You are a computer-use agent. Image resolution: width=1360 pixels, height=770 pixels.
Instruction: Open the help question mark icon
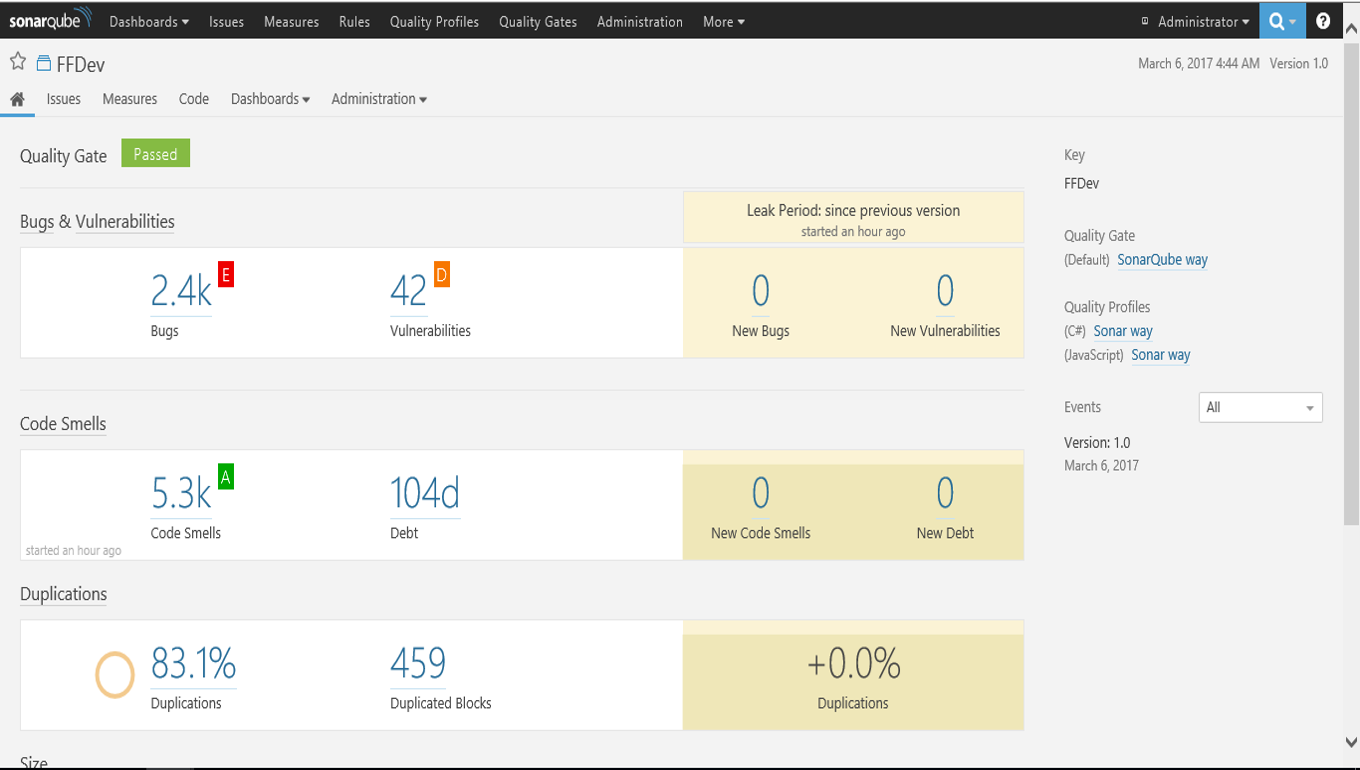1323,21
